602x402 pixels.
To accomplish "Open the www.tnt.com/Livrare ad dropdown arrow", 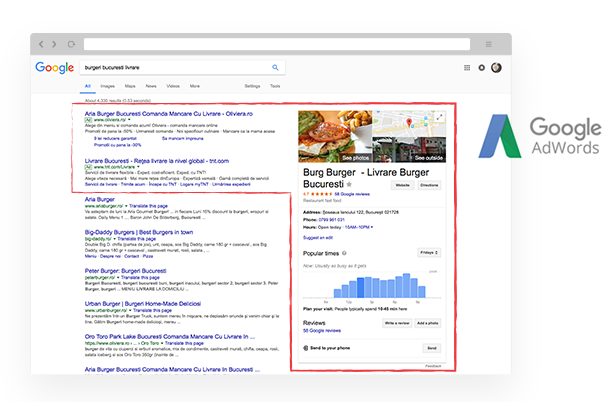I will pos(138,167).
